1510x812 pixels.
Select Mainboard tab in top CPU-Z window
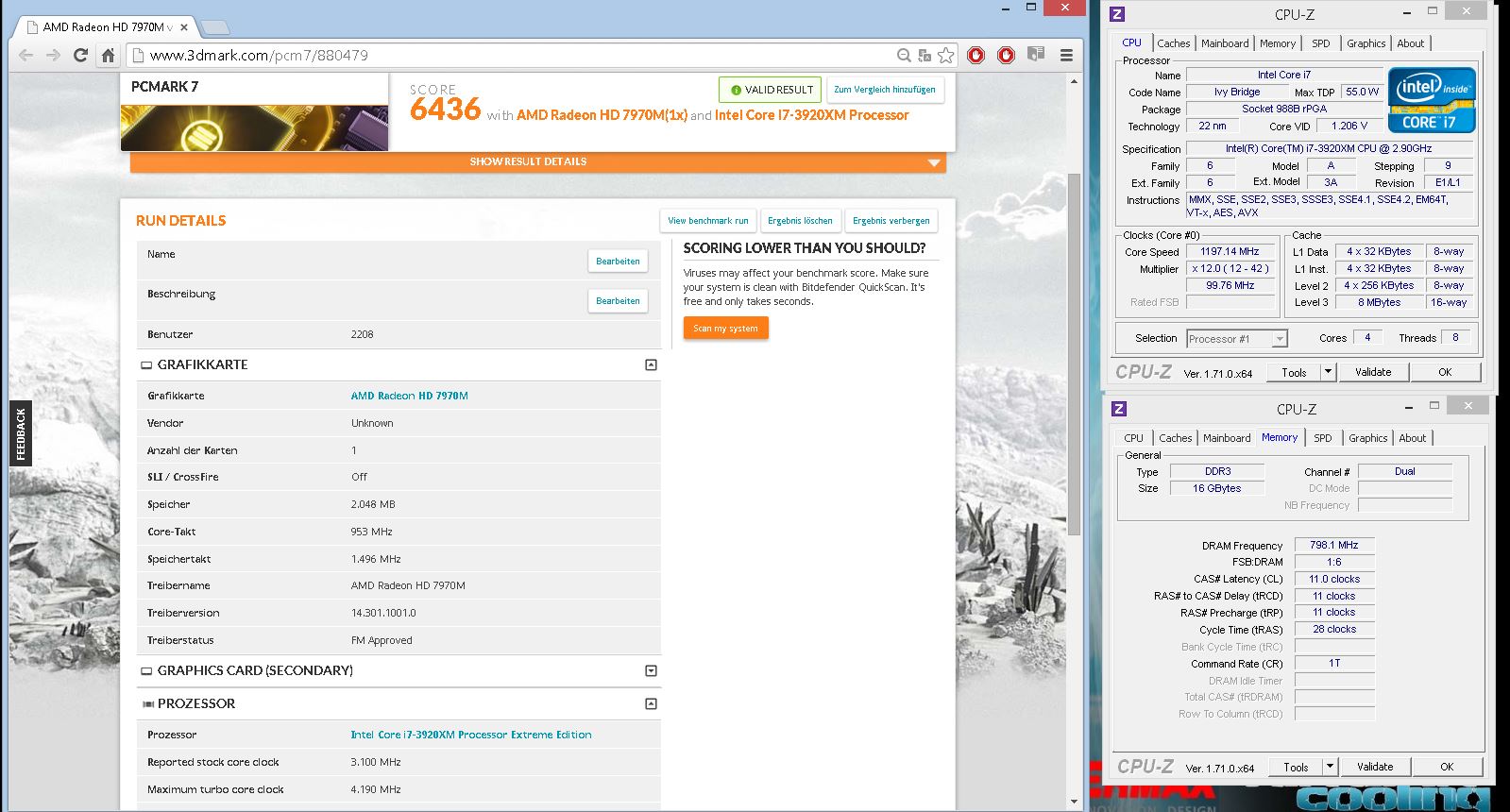click(x=1225, y=43)
